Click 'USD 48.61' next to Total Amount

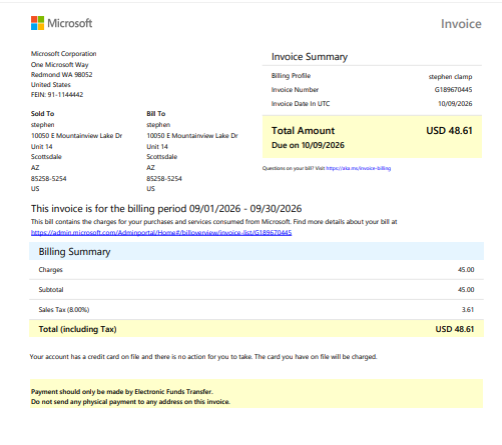coord(449,131)
